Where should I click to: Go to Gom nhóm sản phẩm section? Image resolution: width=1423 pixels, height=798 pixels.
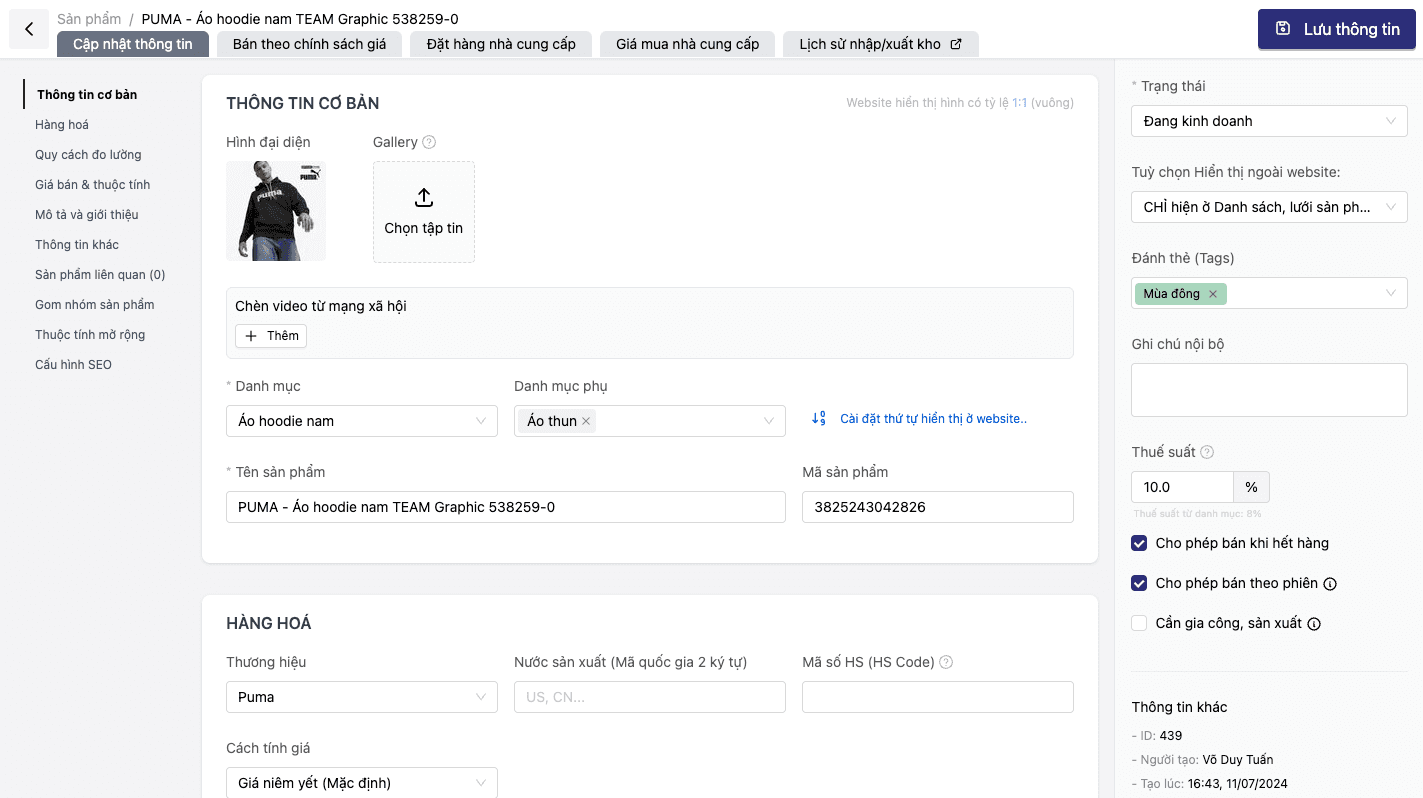pyautogui.click(x=95, y=305)
